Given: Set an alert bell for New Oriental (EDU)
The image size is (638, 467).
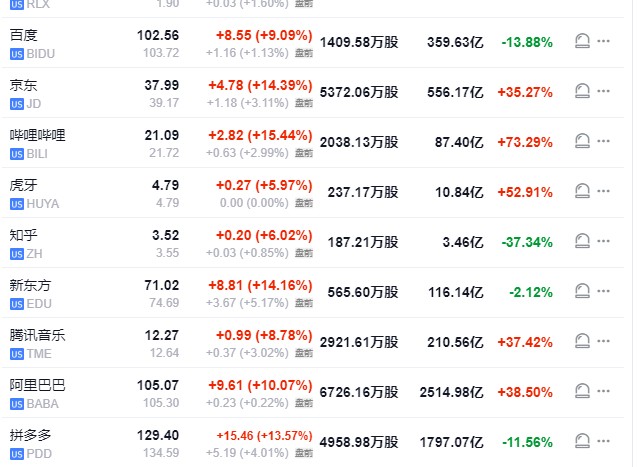Looking at the screenshot, I should [582, 291].
